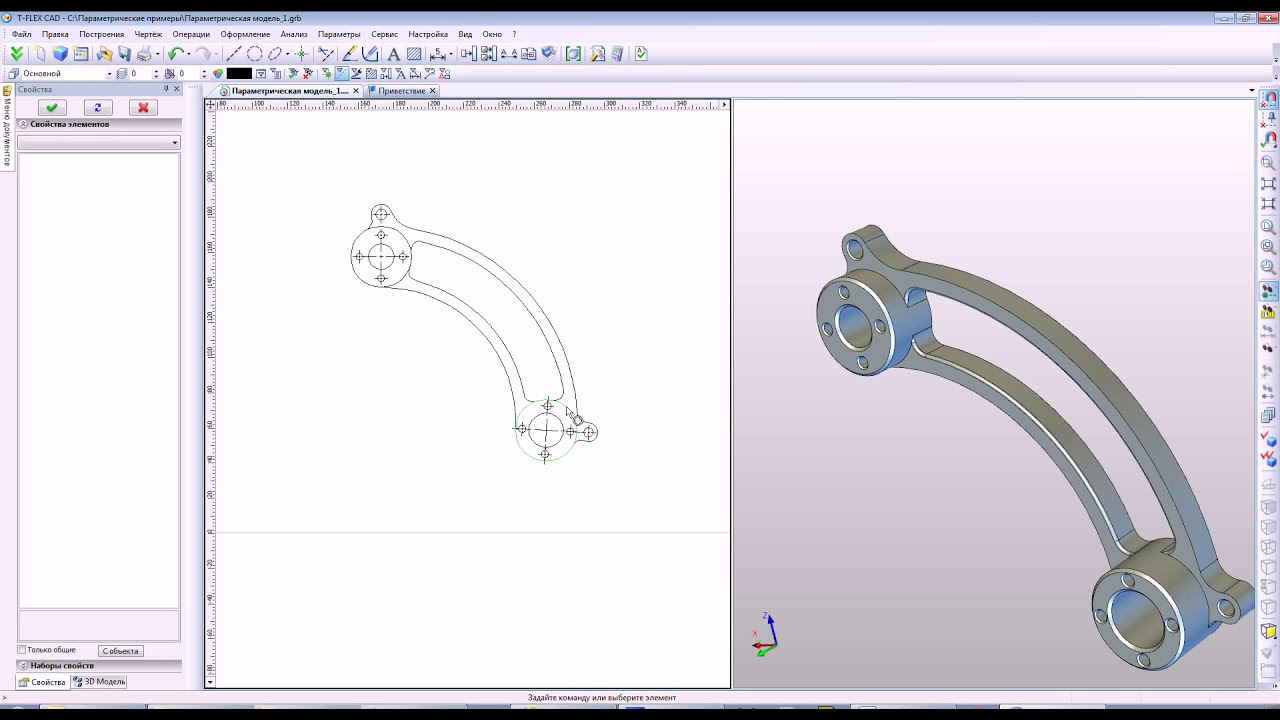
Task: Open the Настройка menu
Action: [x=428, y=34]
